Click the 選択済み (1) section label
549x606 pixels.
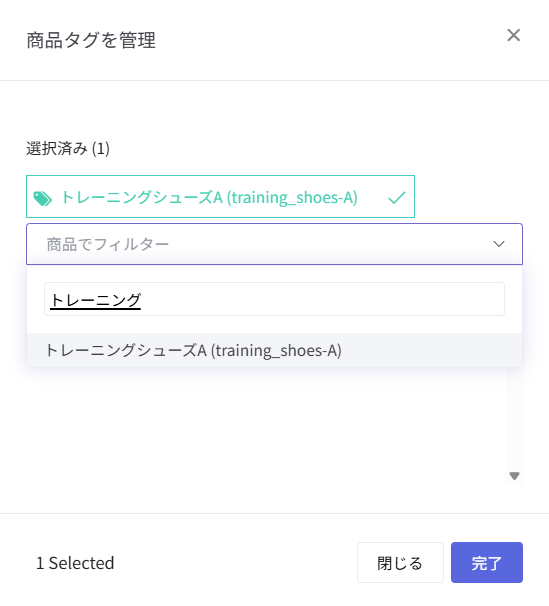click(x=68, y=148)
